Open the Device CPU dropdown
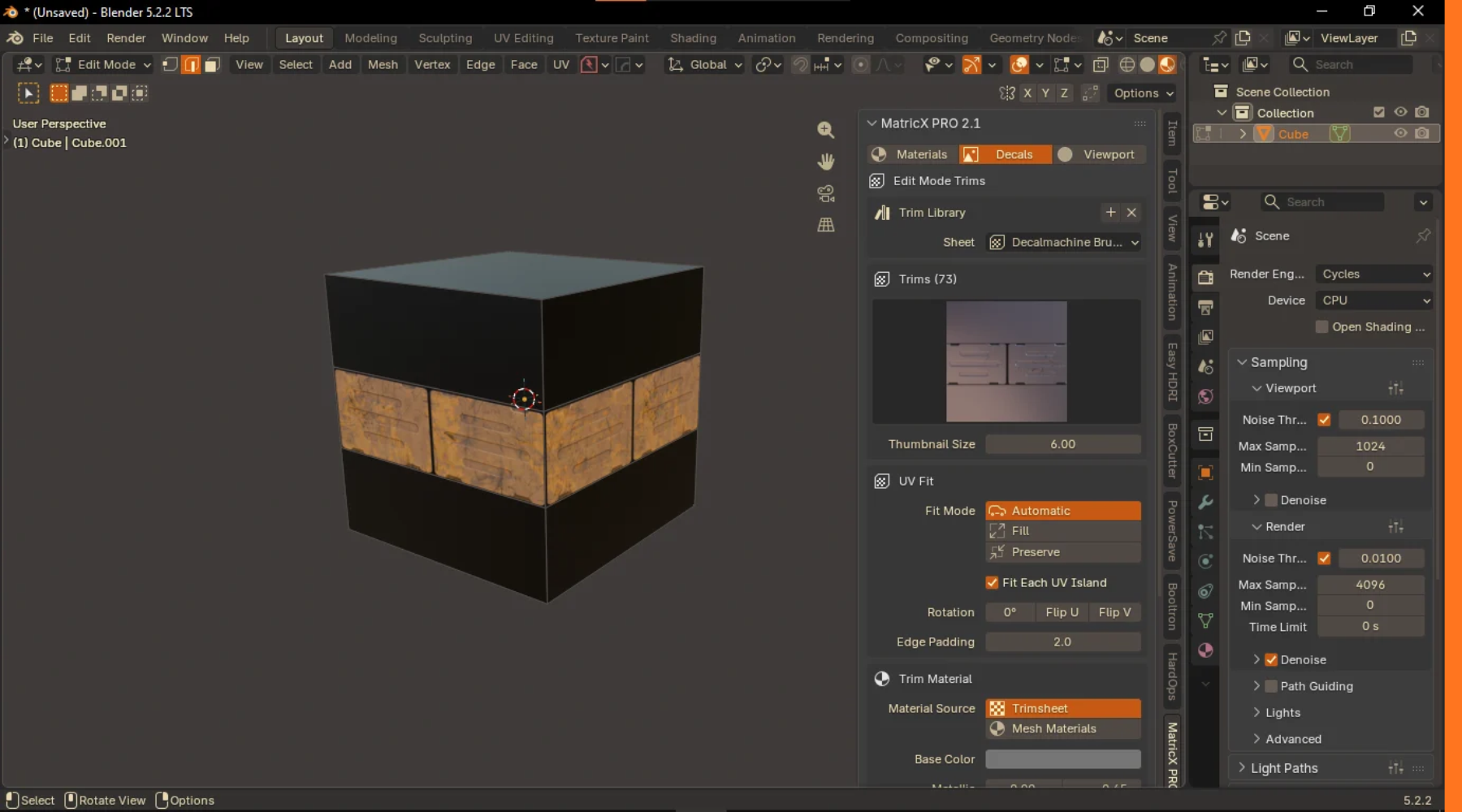This screenshot has height=812, width=1462. (1374, 300)
